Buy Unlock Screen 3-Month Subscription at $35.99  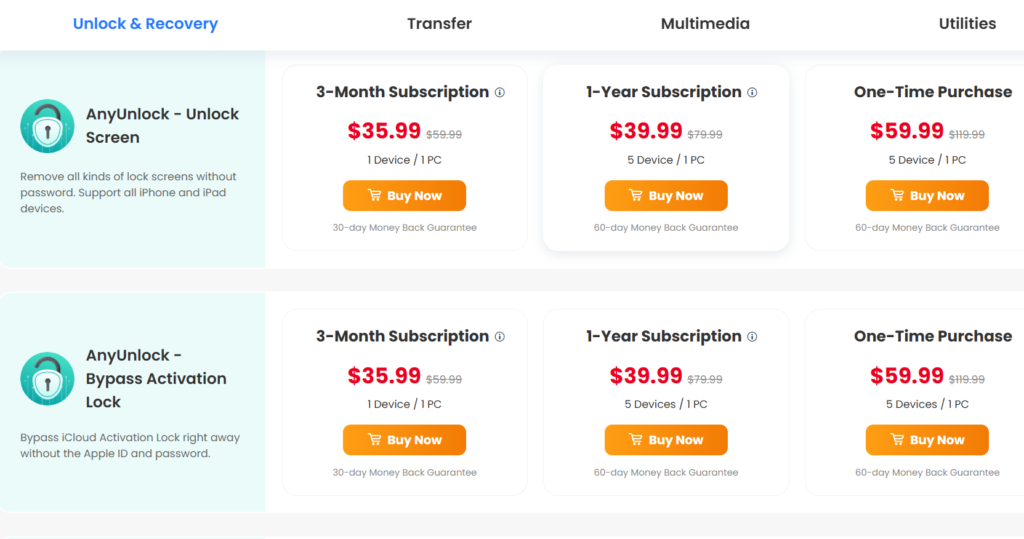(x=404, y=195)
